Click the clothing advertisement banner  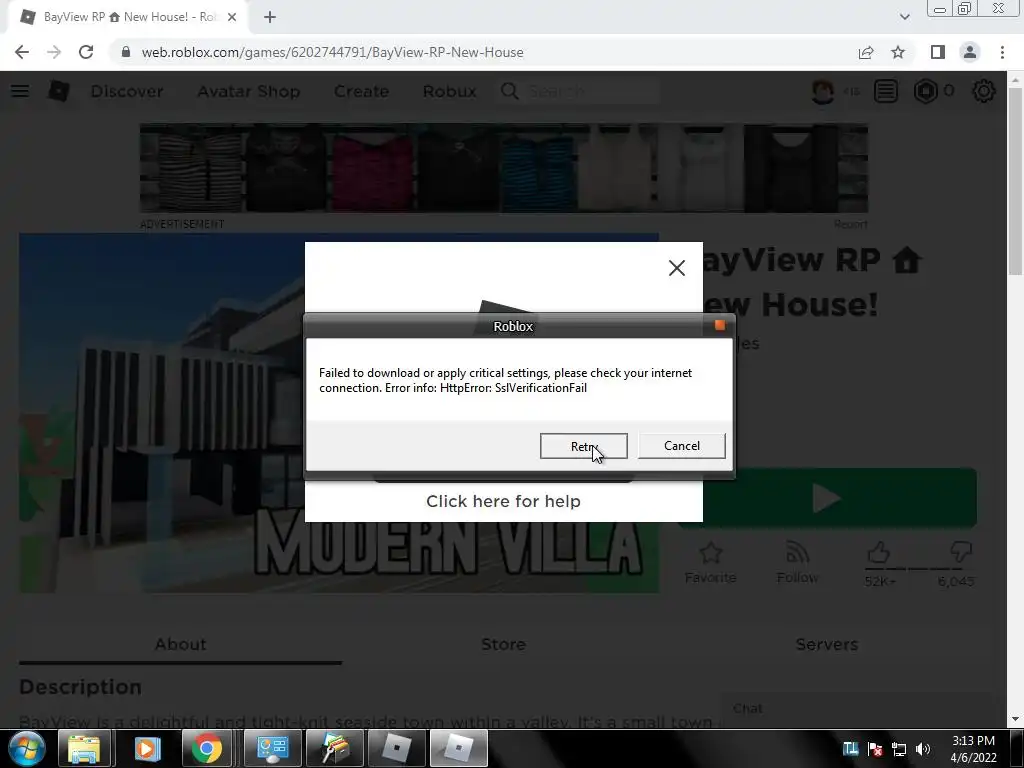click(x=504, y=168)
